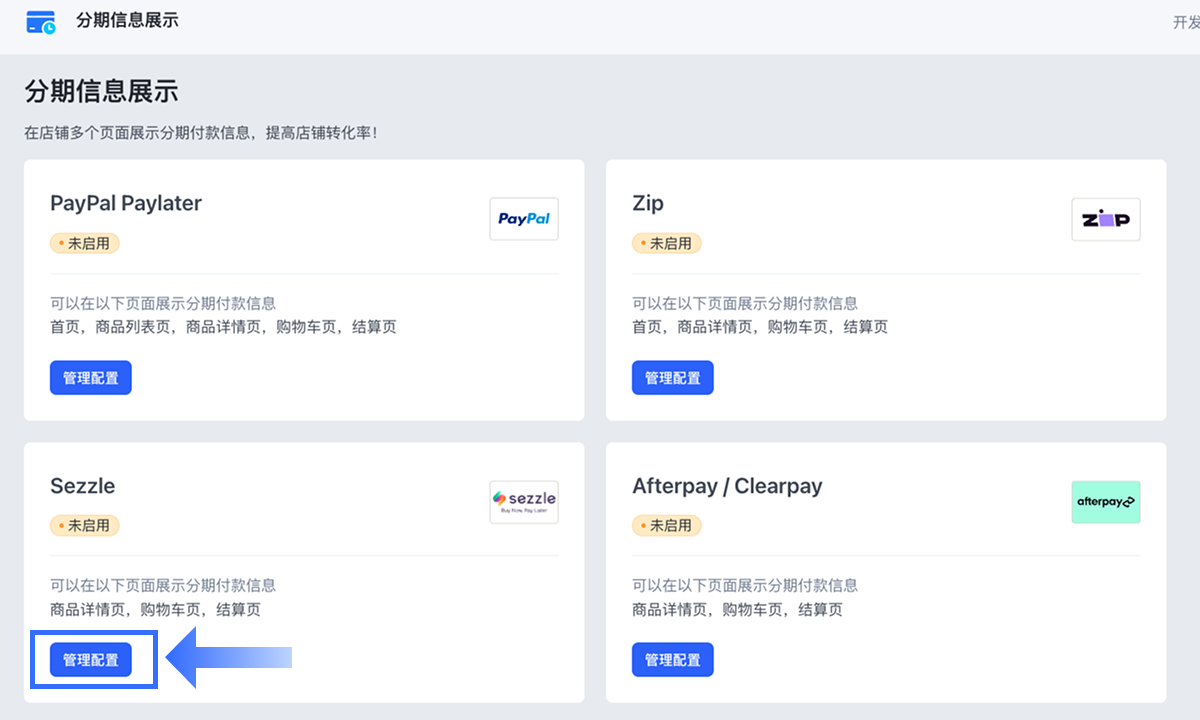Click the Afterpay logo icon
Viewport: 1200px width, 720px height.
tap(1105, 502)
